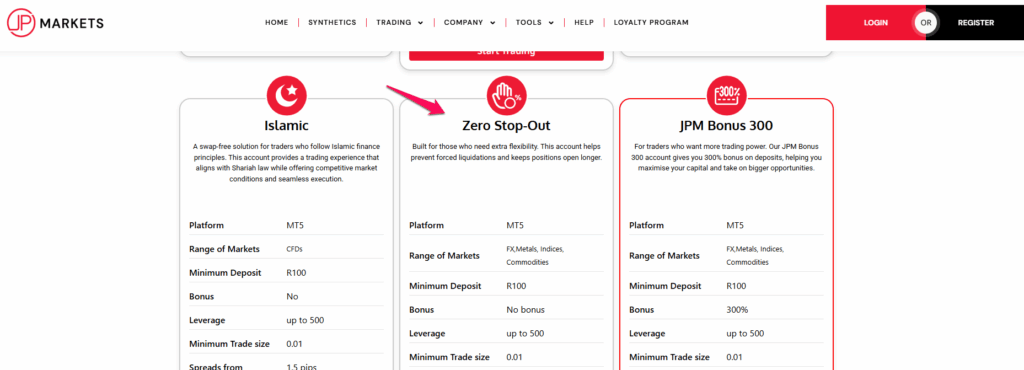Select the Islamic account heading
The width and height of the screenshot is (1024, 370).
point(286,125)
